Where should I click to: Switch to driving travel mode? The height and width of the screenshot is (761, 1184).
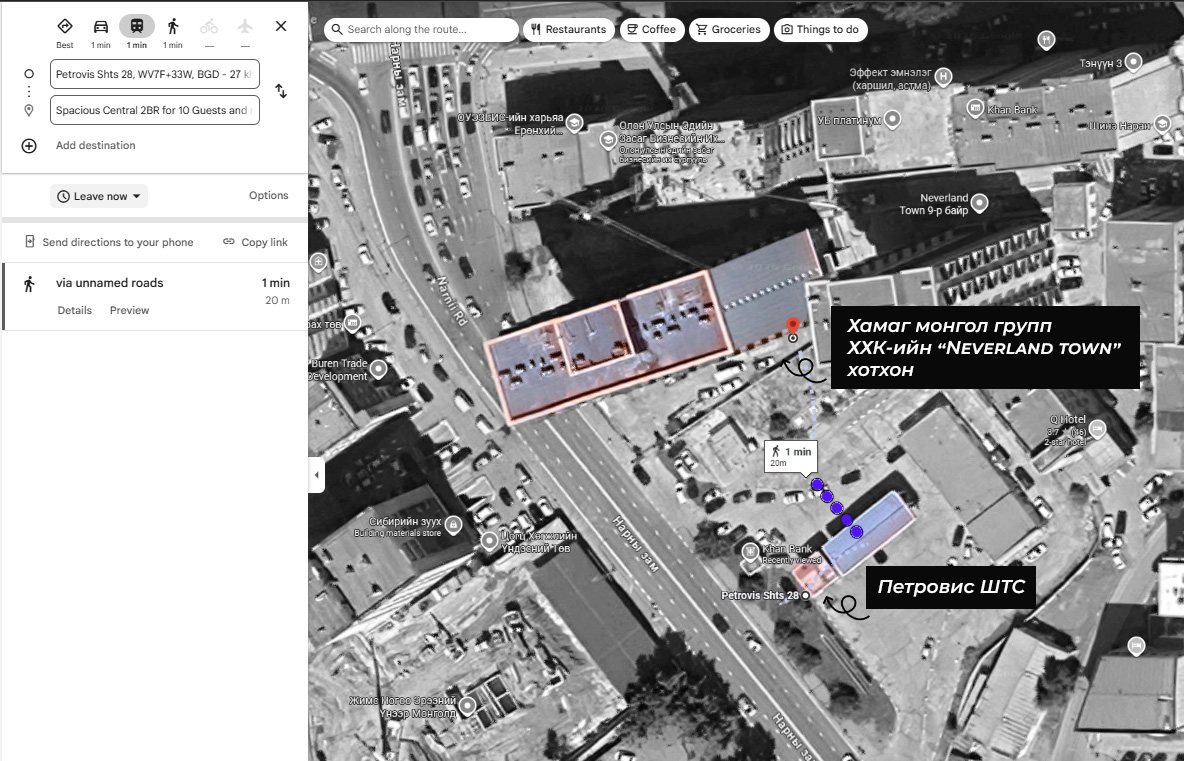tap(101, 27)
